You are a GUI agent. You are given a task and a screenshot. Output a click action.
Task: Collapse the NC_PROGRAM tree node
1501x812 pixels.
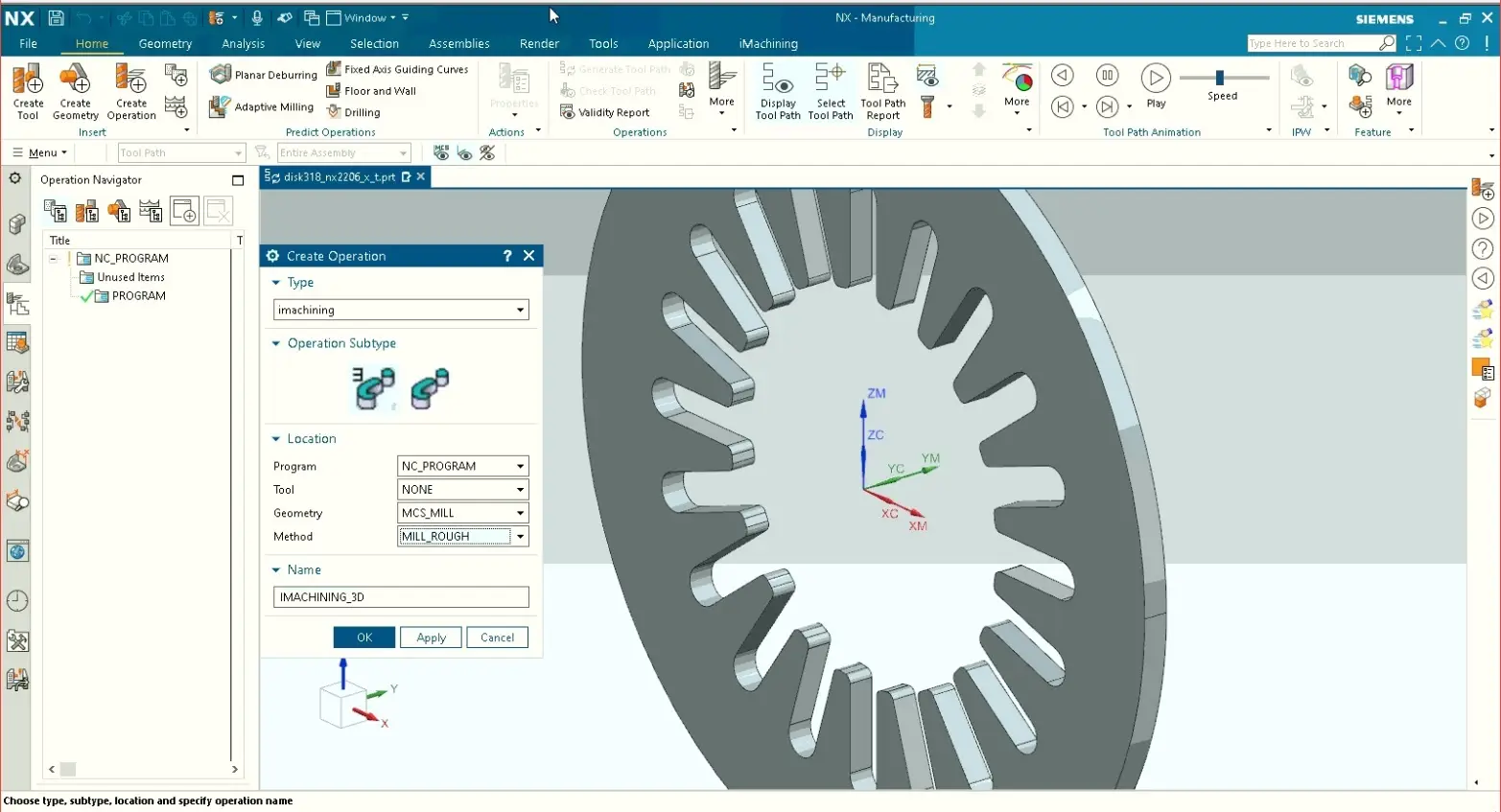tap(54, 258)
